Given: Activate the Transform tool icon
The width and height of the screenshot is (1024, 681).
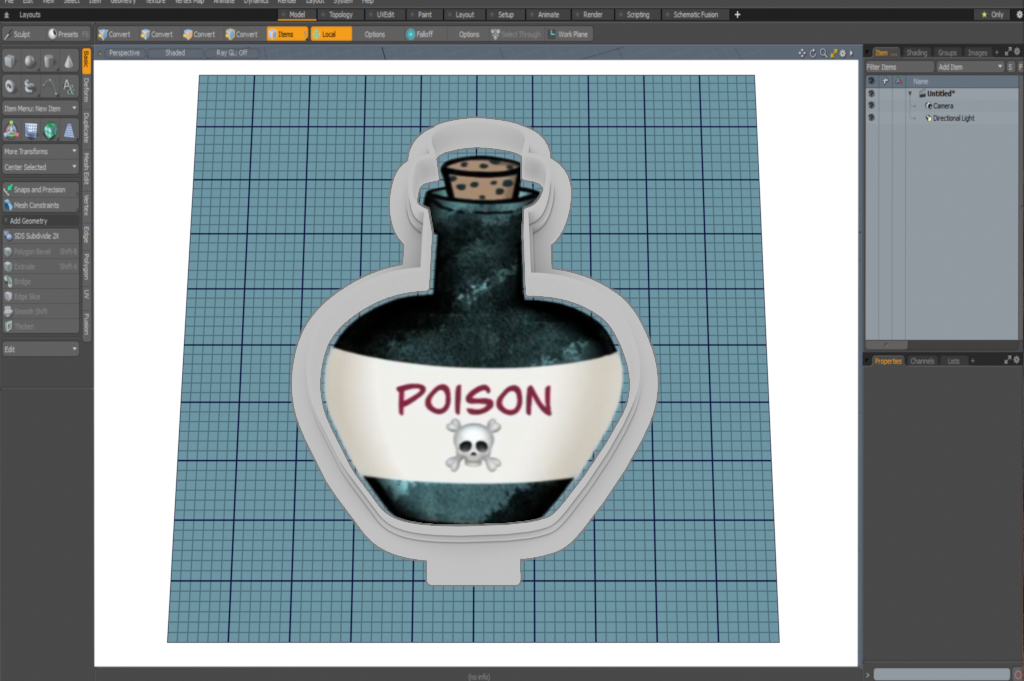Looking at the screenshot, I should [11, 130].
